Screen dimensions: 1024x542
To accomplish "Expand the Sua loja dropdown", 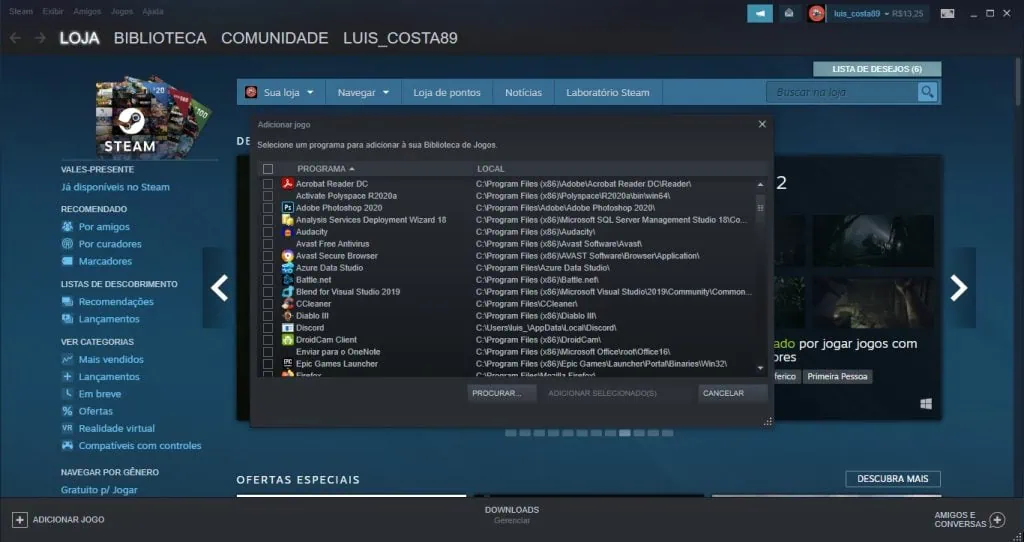I will click(x=281, y=92).
